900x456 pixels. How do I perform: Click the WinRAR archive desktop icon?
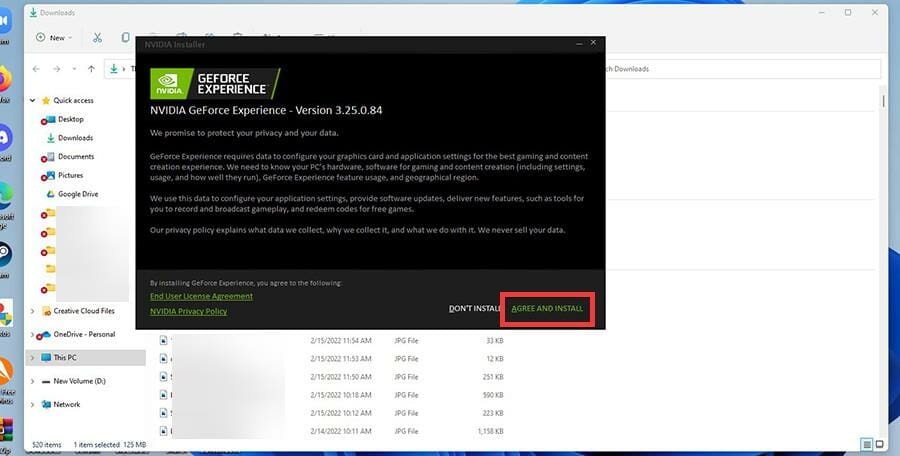pos(5,430)
